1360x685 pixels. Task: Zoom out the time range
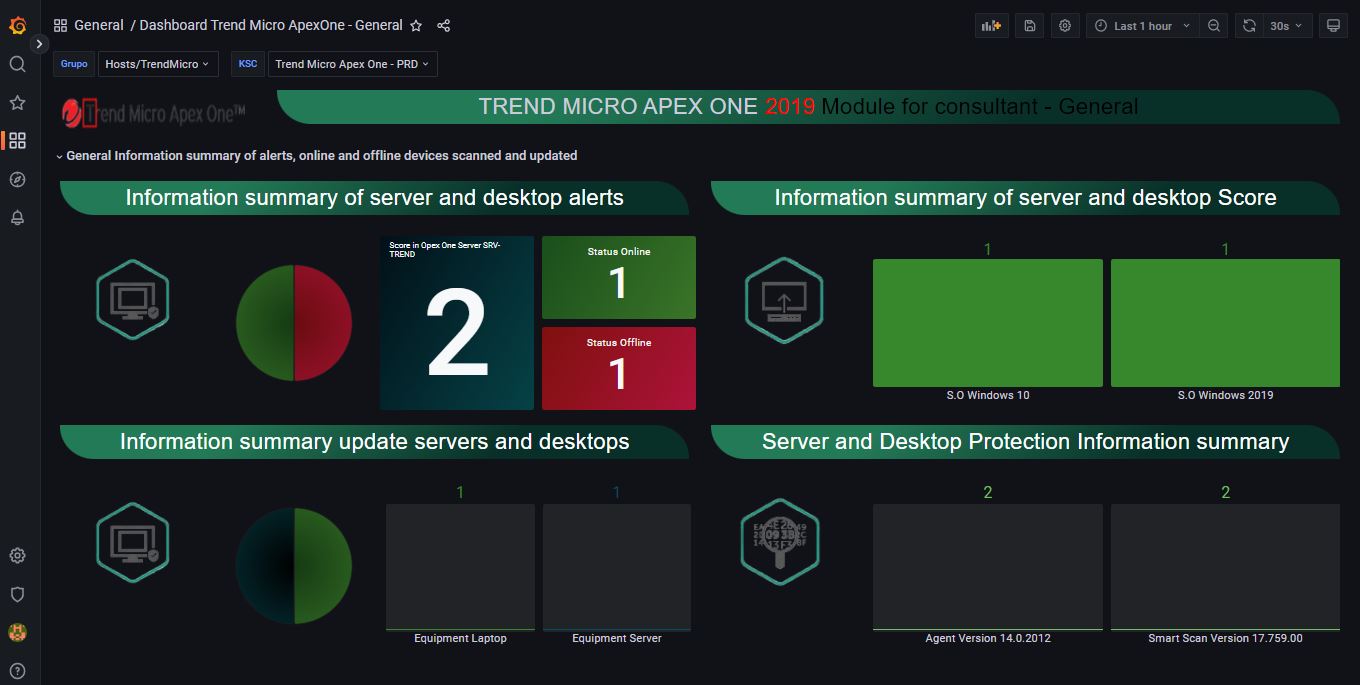[x=1214, y=26]
